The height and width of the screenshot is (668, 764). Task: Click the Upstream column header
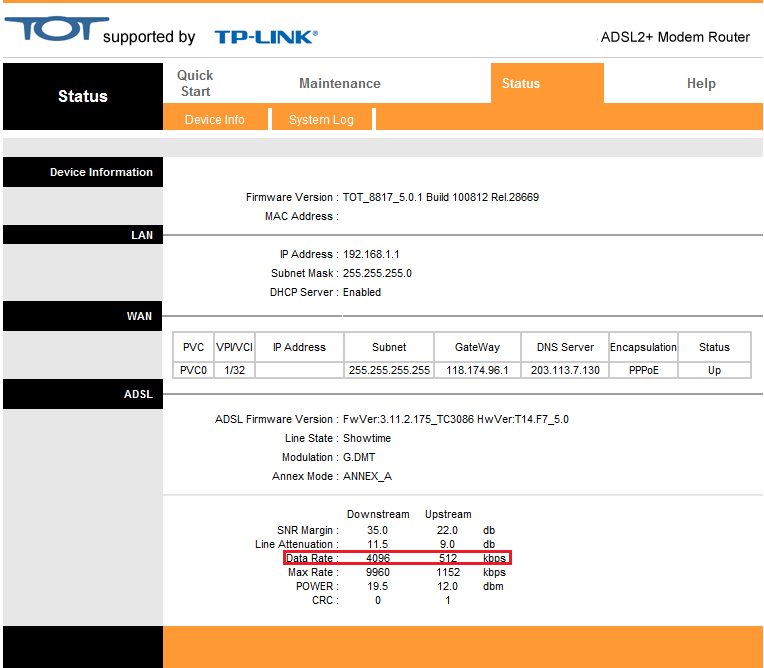tap(448, 515)
